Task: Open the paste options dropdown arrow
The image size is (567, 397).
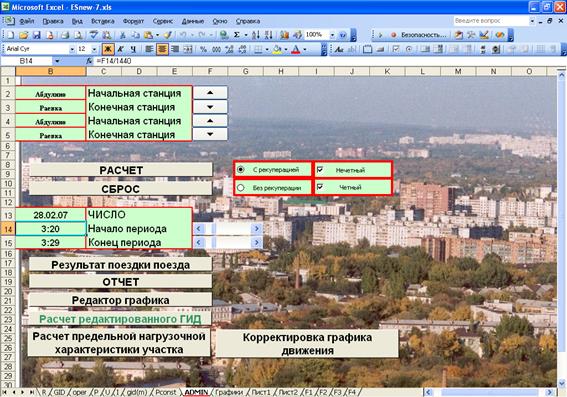Action: [157, 35]
